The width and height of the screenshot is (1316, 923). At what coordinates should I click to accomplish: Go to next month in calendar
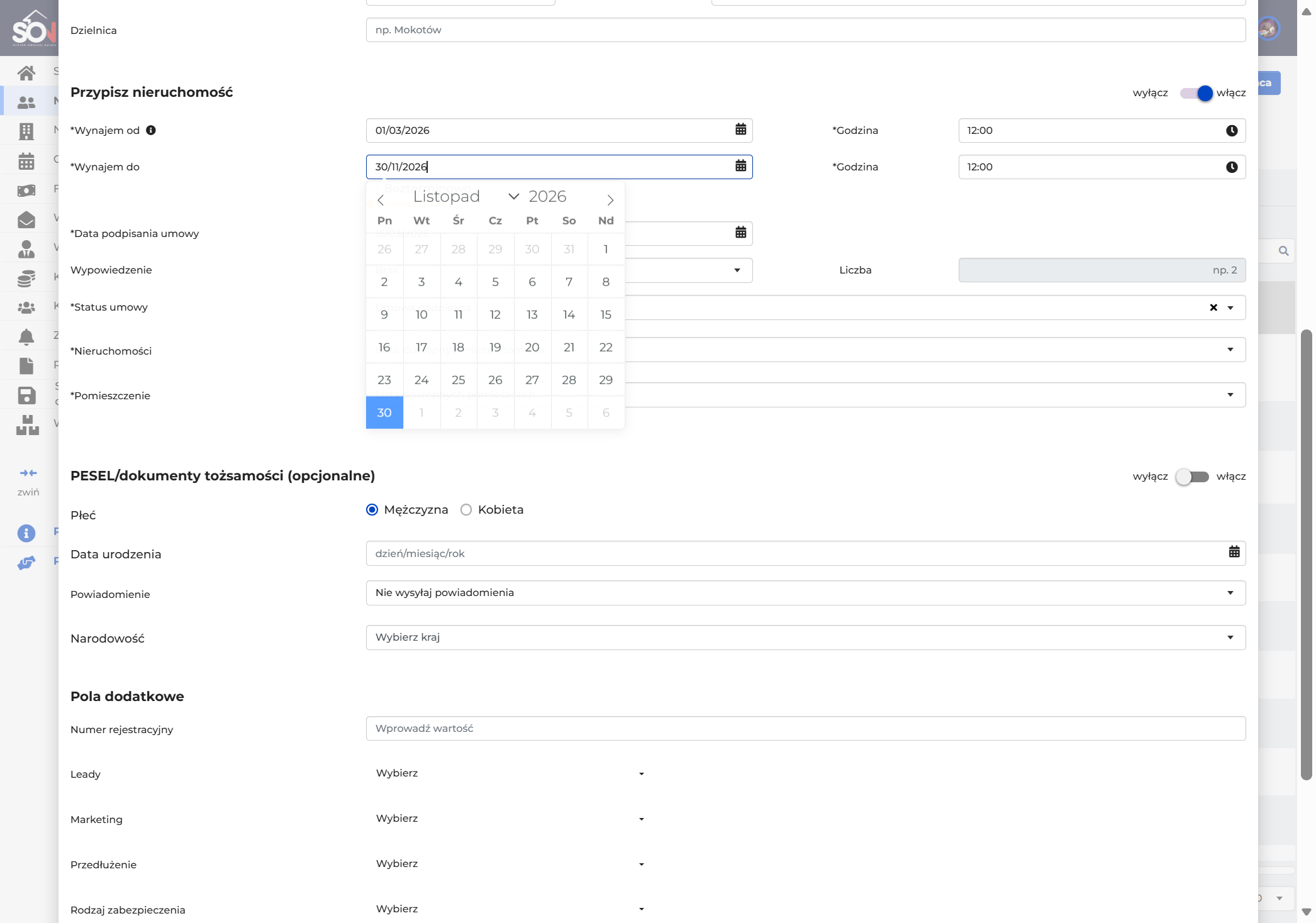pos(610,200)
